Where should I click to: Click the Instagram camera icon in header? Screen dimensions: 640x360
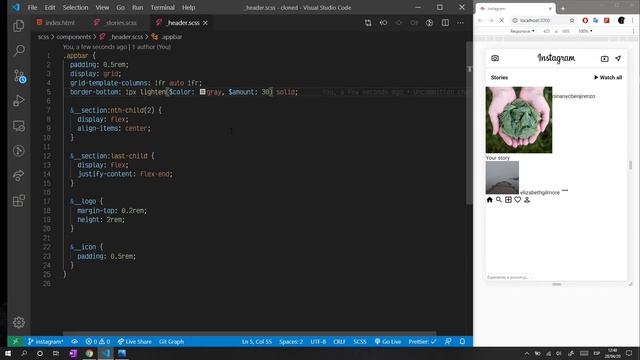(495, 58)
